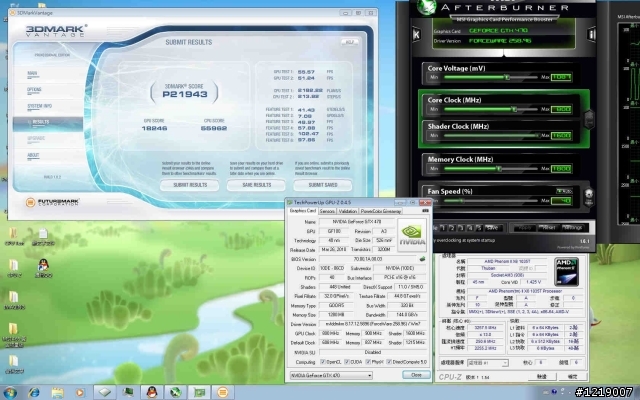Switch to the Validation tab in GPU-Z
640x400 pixels.
tap(348, 211)
